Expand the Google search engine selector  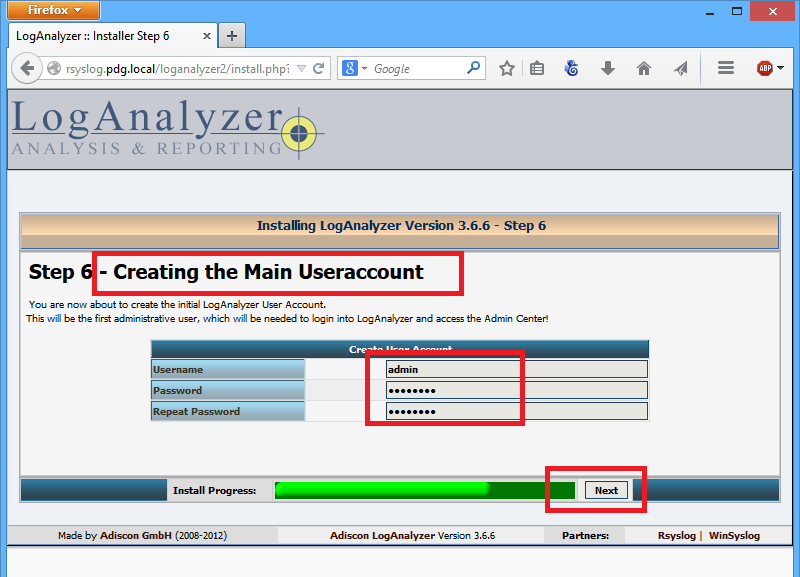click(355, 69)
